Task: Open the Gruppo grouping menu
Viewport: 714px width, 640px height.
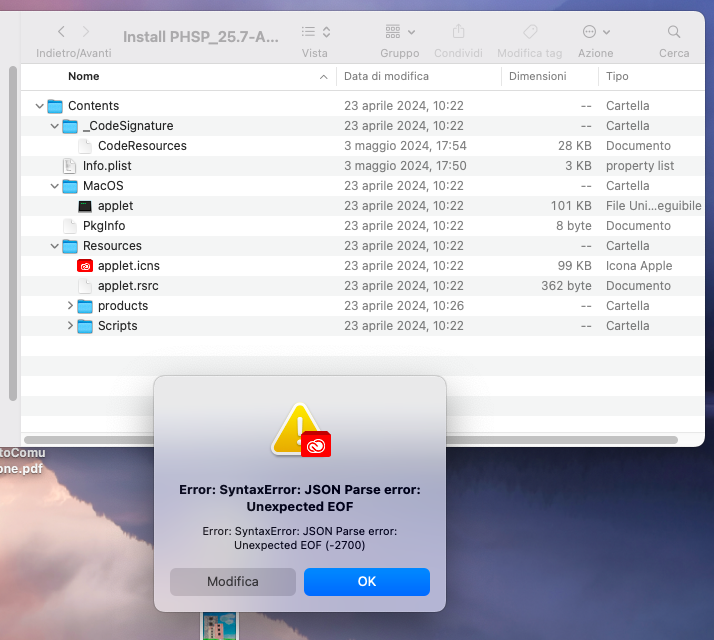Action: [x=400, y=32]
